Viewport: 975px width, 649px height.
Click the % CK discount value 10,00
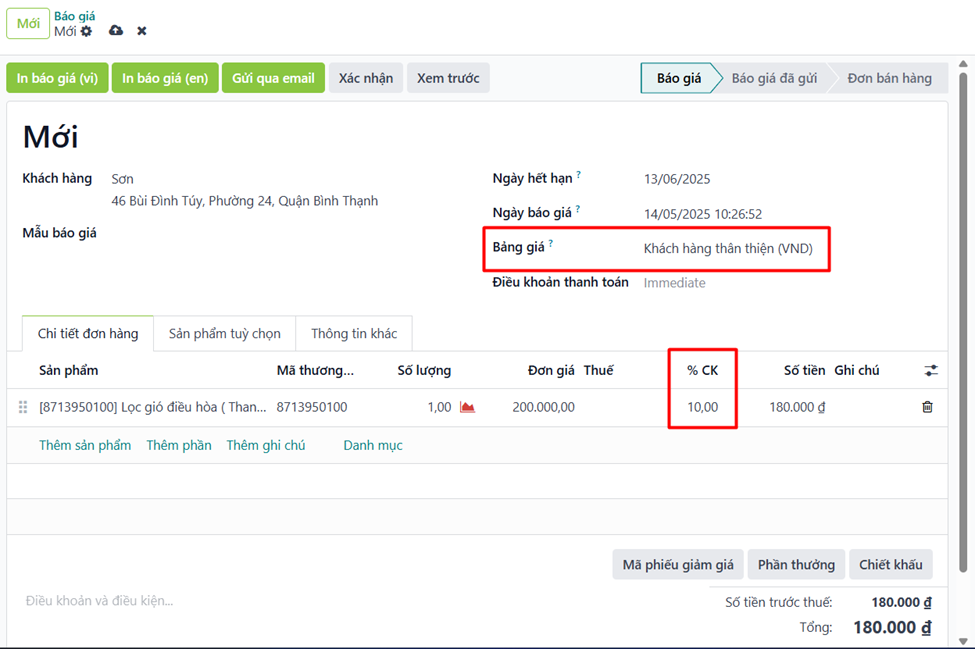coord(702,407)
